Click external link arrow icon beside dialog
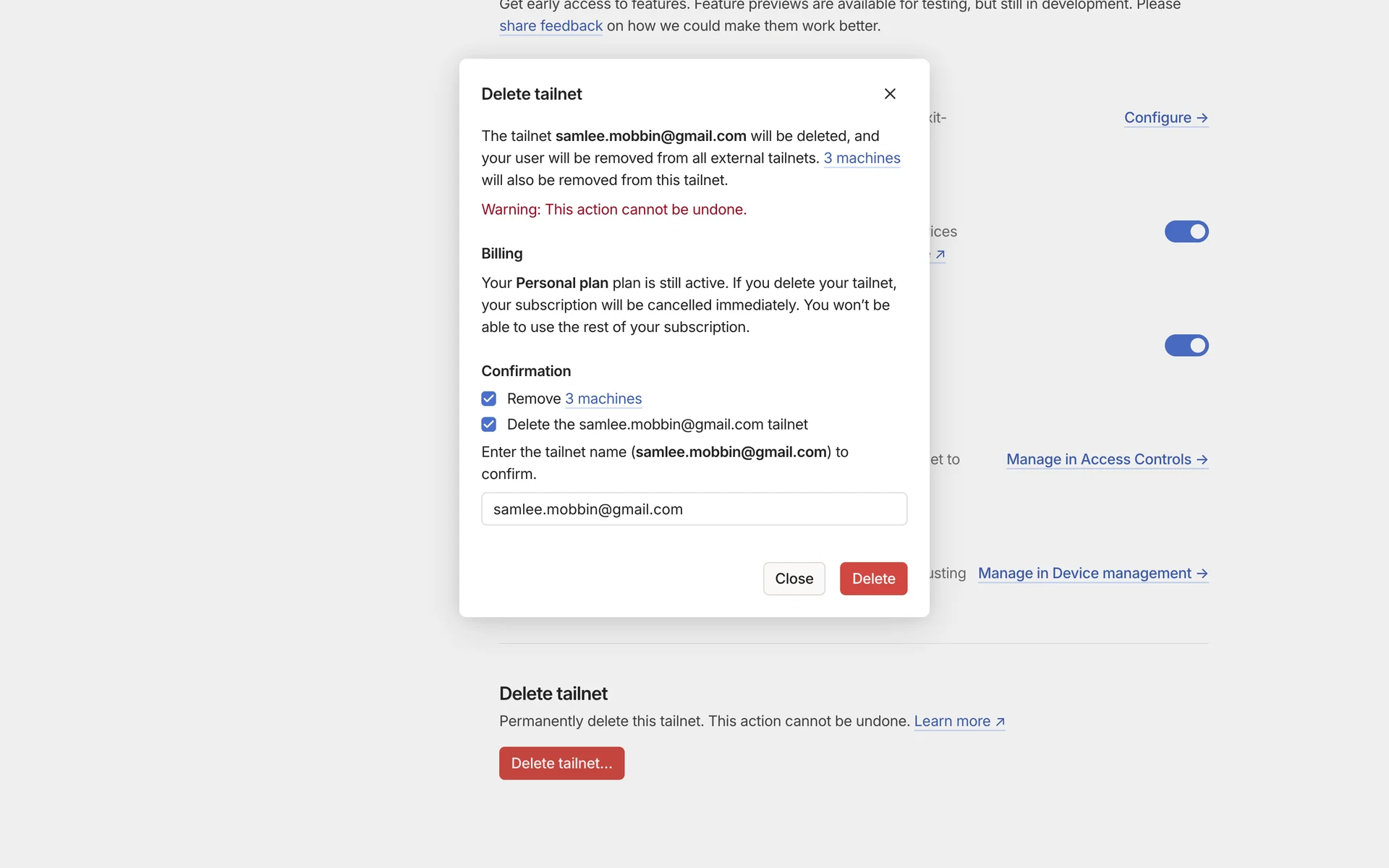 pyautogui.click(x=940, y=255)
